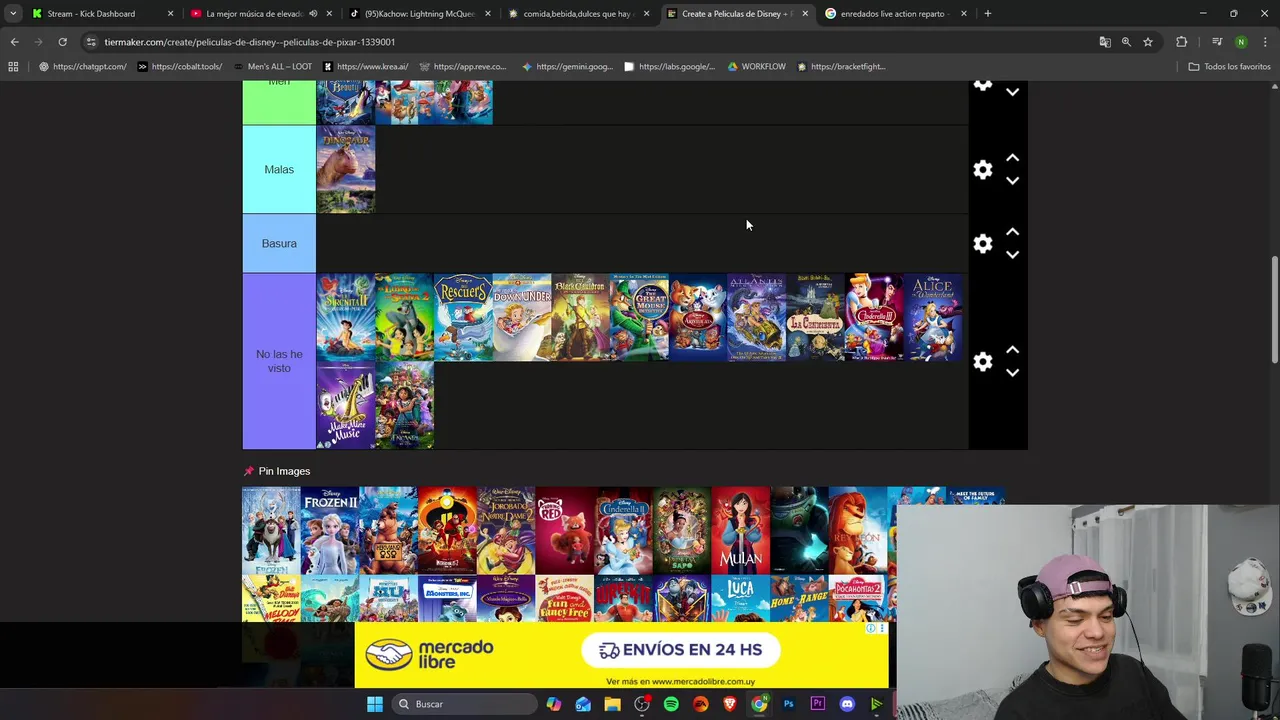Image resolution: width=1280 pixels, height=720 pixels.
Task: Pick the Fun and Fancy Free poster
Action: point(564,598)
